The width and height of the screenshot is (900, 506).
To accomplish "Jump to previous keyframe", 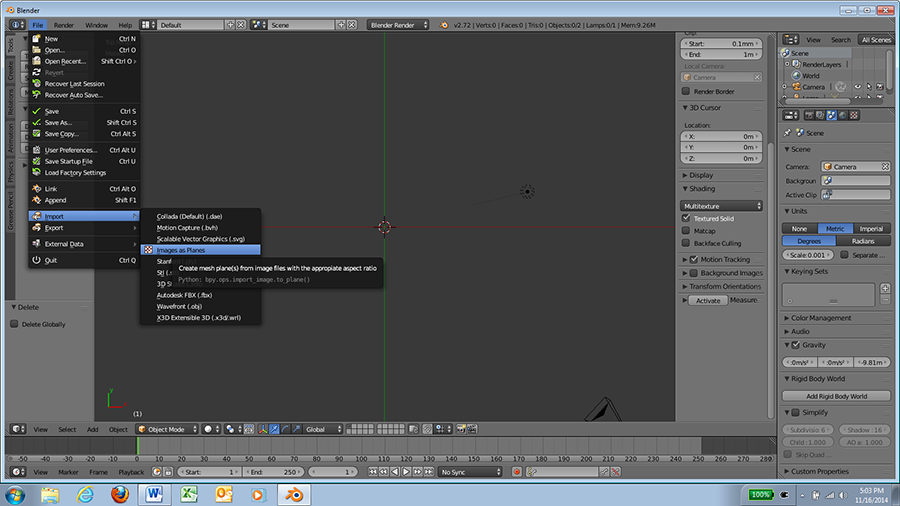I will tap(383, 472).
